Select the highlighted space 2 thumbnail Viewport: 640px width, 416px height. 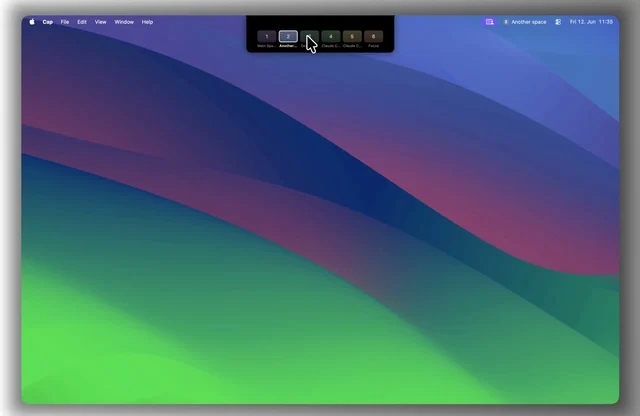[x=288, y=36]
